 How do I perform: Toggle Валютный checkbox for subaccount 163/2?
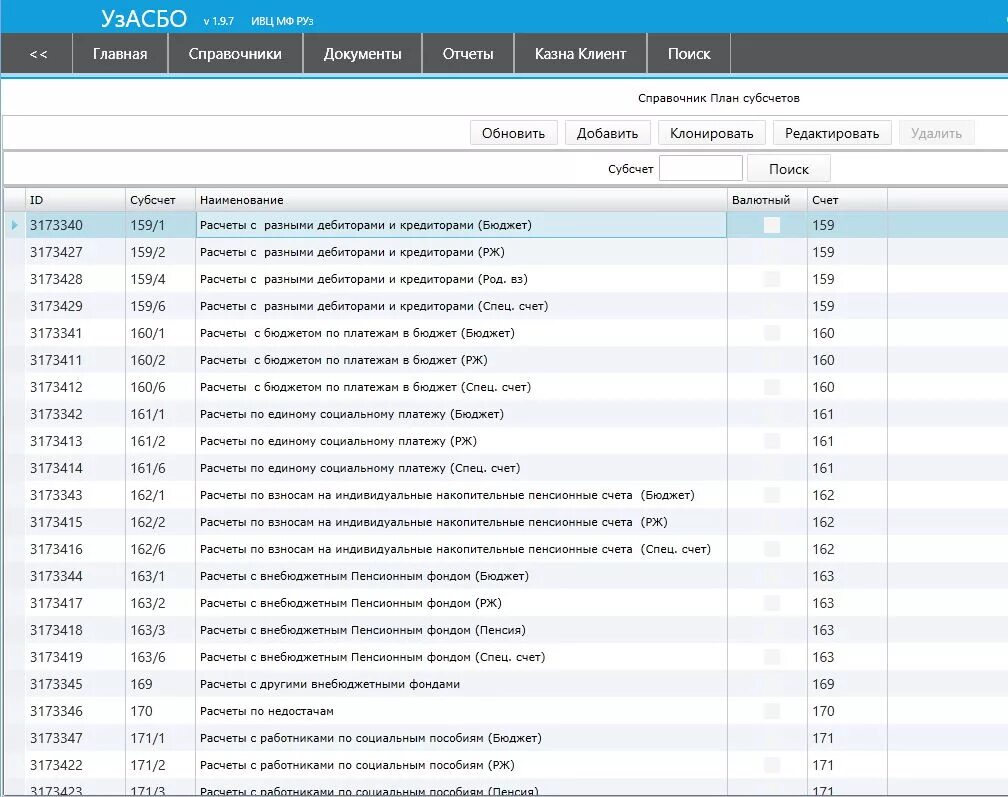[x=771, y=603]
